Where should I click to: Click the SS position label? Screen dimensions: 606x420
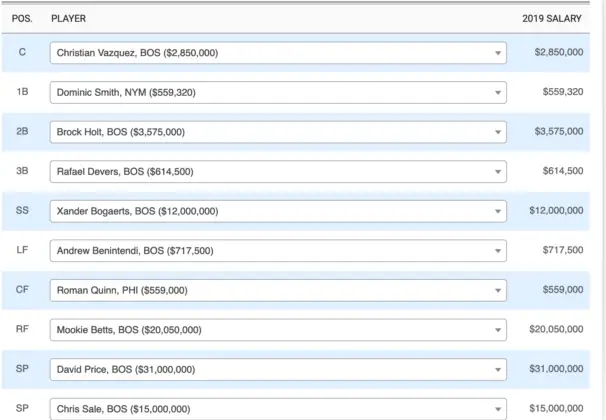22,211
